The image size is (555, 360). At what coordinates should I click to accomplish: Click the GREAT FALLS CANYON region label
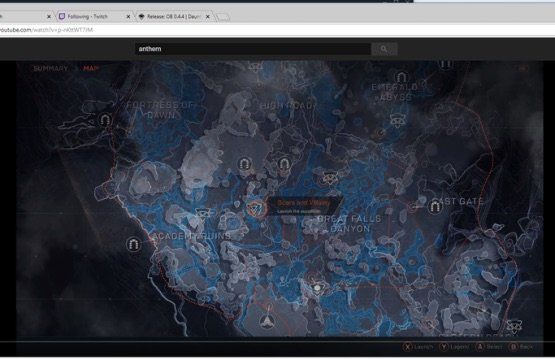tap(350, 224)
